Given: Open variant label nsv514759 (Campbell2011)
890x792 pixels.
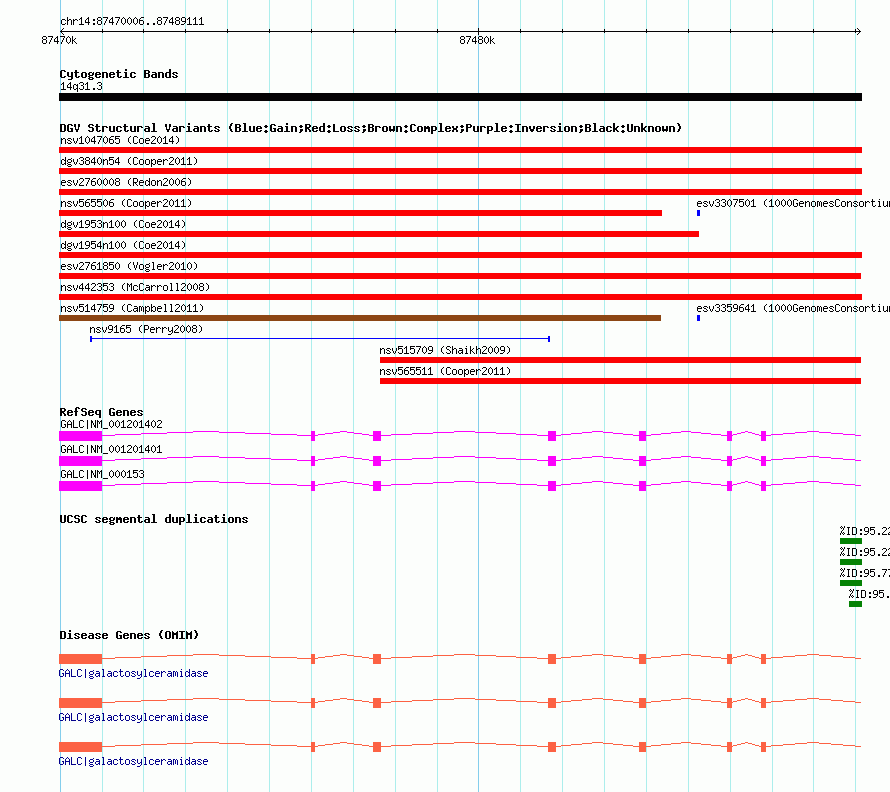Looking at the screenshot, I should (x=132, y=308).
